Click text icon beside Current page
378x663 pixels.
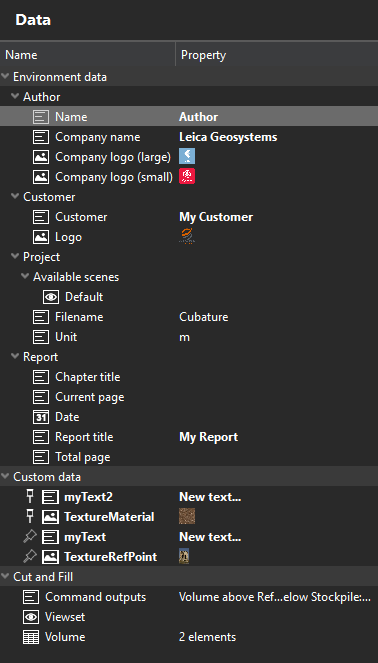click(x=41, y=397)
